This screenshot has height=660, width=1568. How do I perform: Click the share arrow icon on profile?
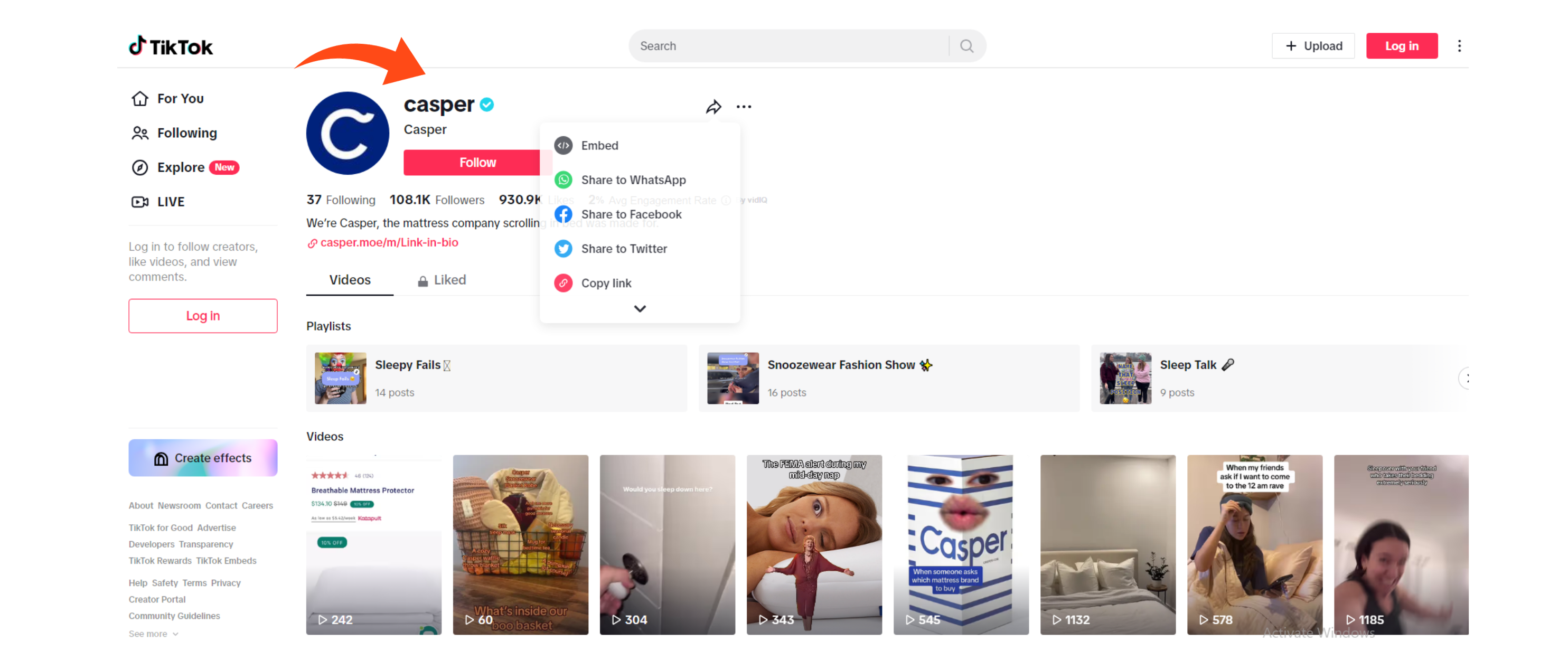pyautogui.click(x=713, y=107)
